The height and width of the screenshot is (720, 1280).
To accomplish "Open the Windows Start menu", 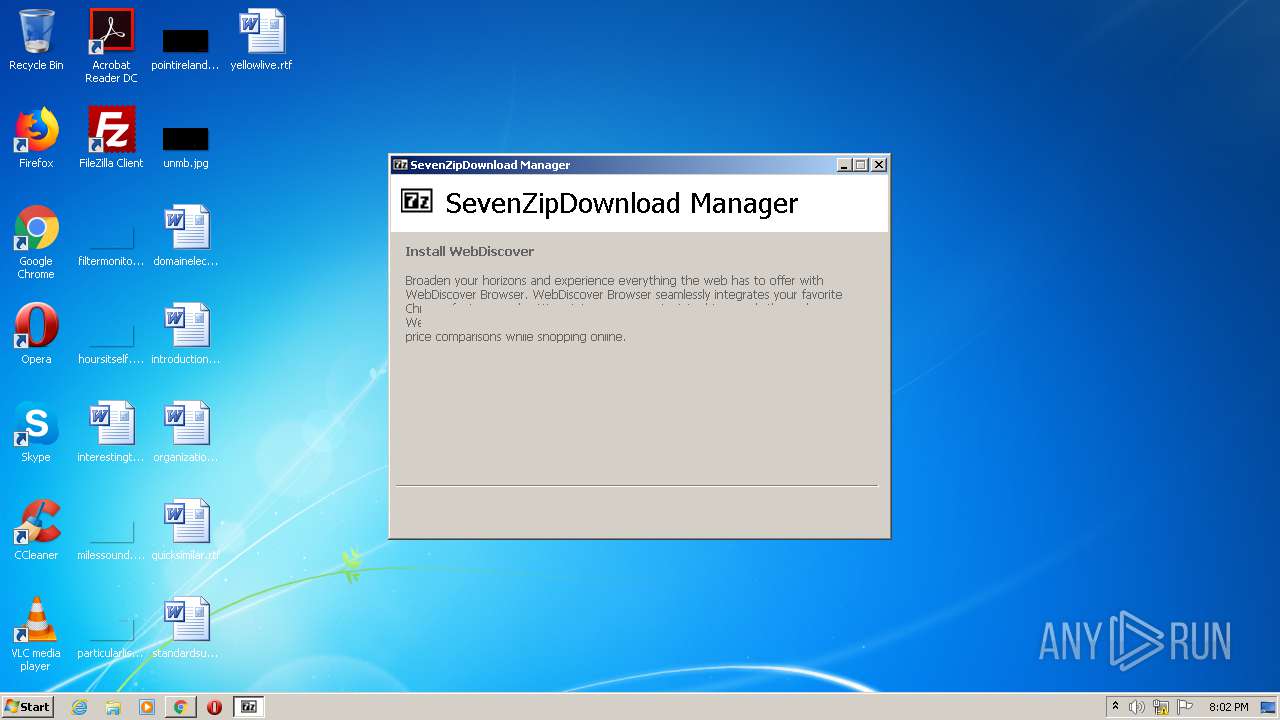I will pos(28,707).
